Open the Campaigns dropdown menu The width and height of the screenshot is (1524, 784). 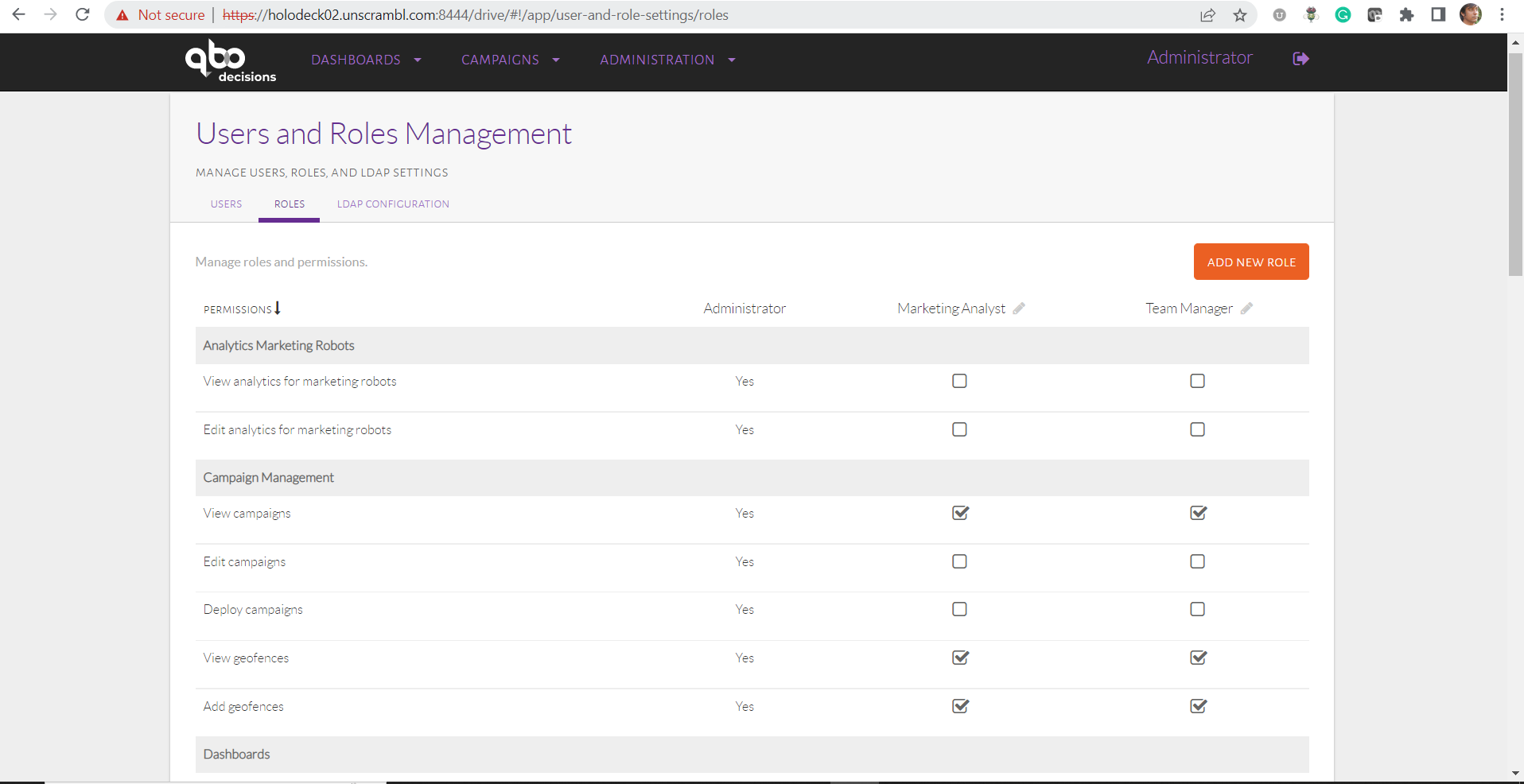pyautogui.click(x=511, y=60)
